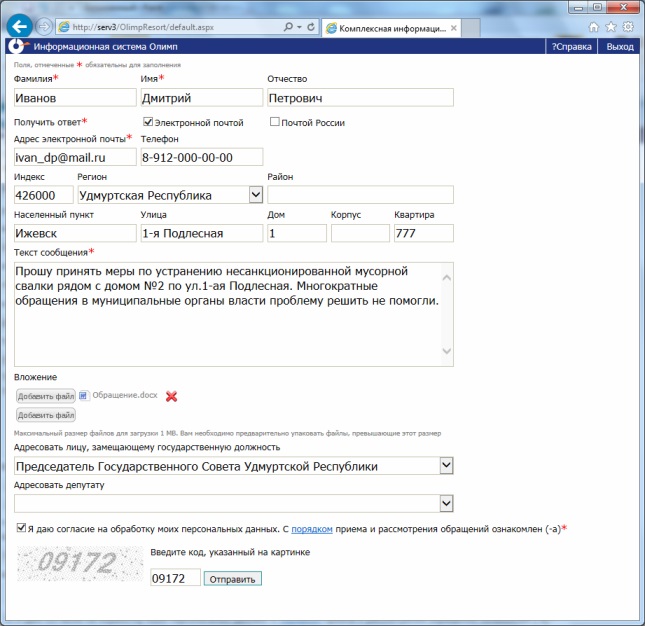Image resolution: width=645 pixels, height=626 pixels.
Task: Open favorites via the star icon
Action: [x=610, y=27]
